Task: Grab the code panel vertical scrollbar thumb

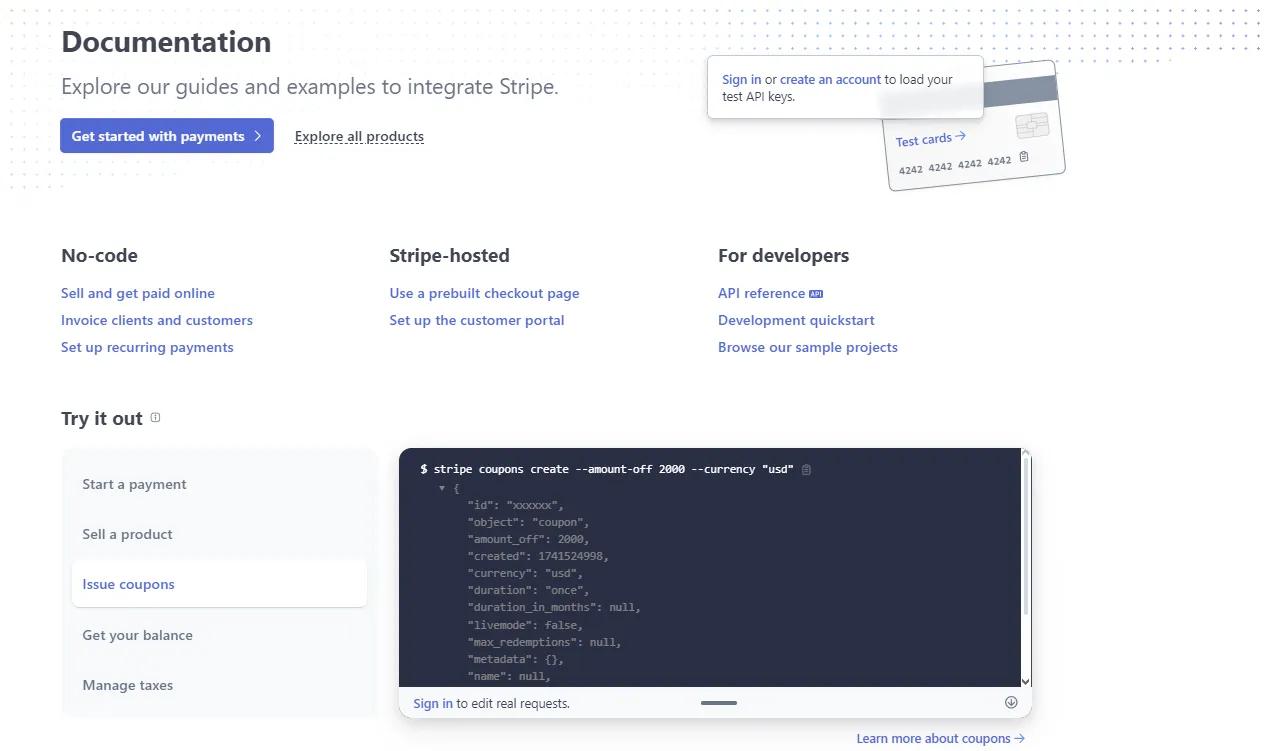Action: click(x=1025, y=537)
